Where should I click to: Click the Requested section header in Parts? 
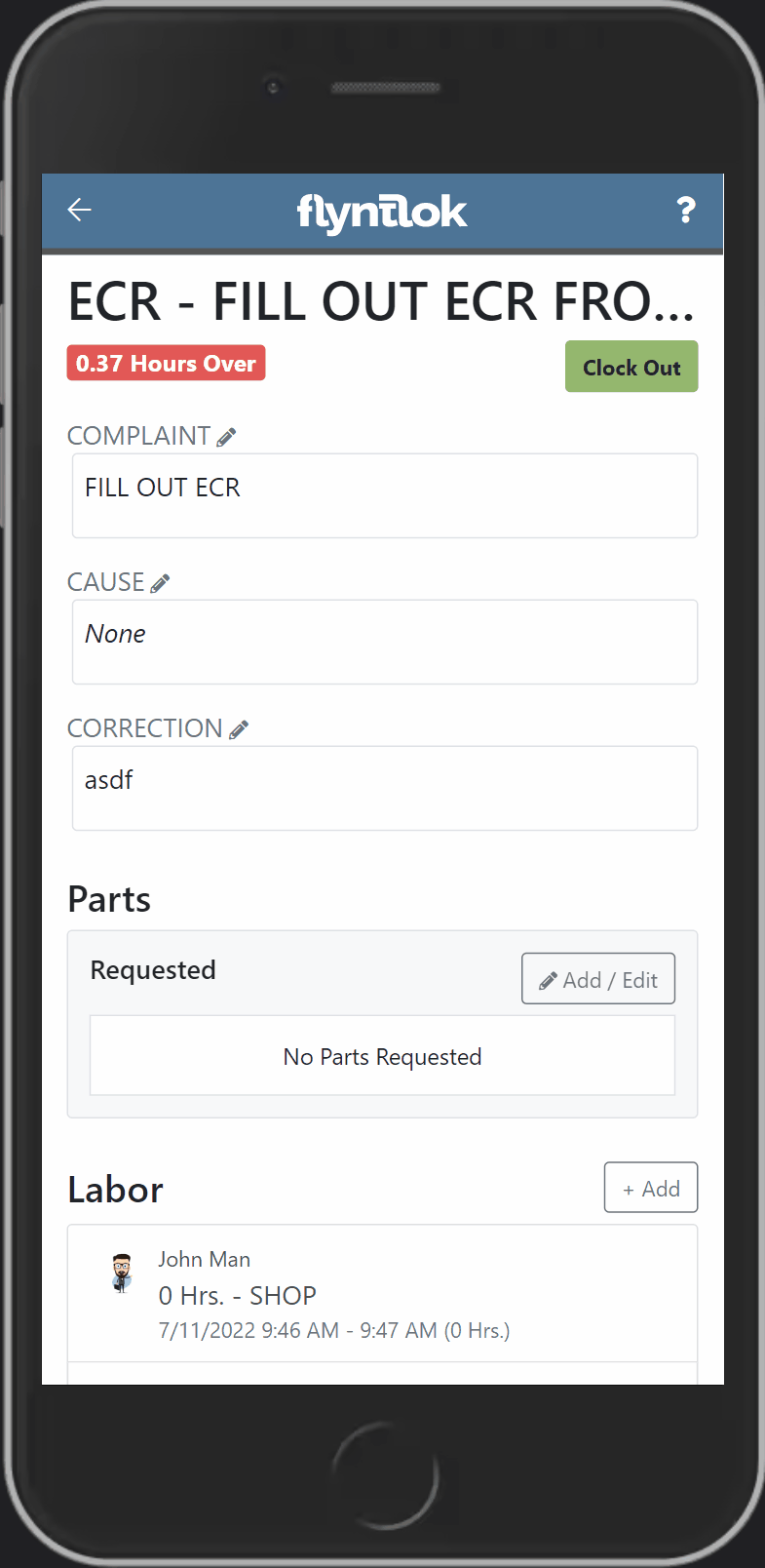[152, 969]
